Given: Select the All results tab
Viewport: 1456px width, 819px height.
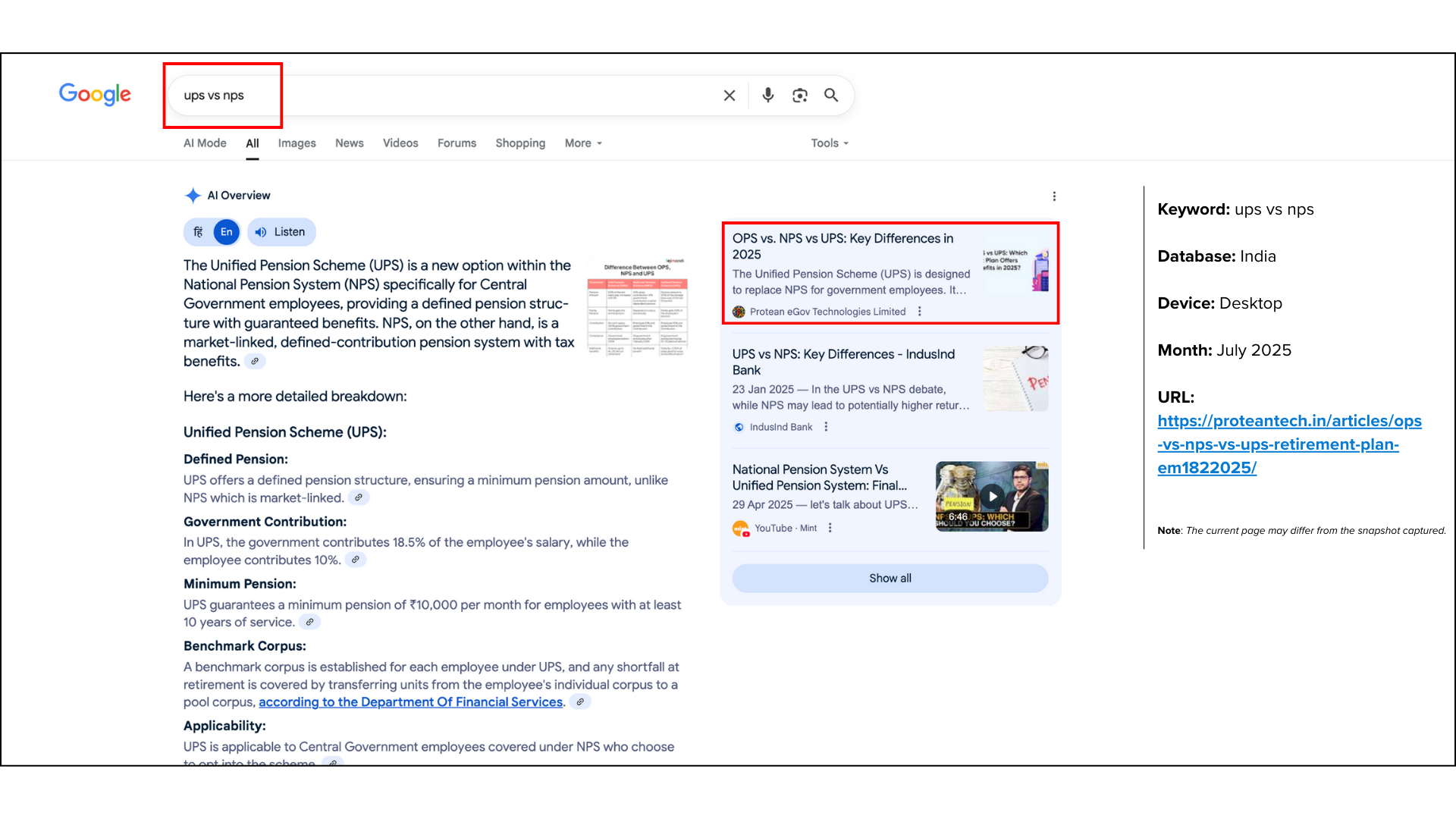Looking at the screenshot, I should coord(253,143).
